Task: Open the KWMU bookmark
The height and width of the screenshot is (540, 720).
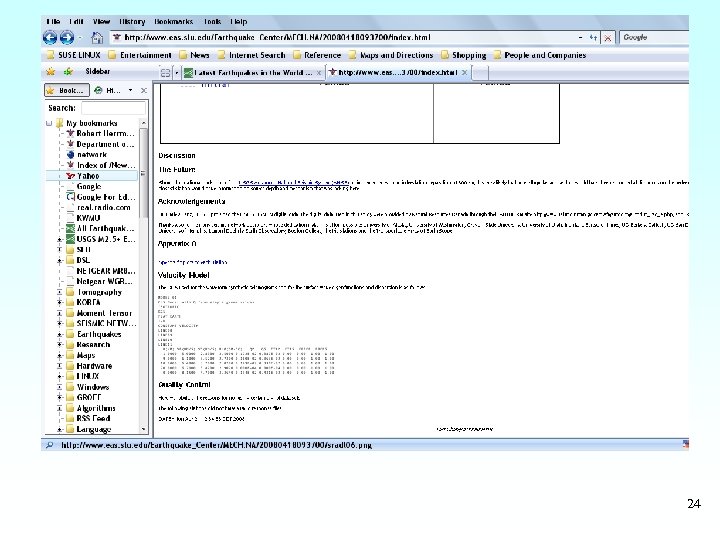Action: (83, 218)
